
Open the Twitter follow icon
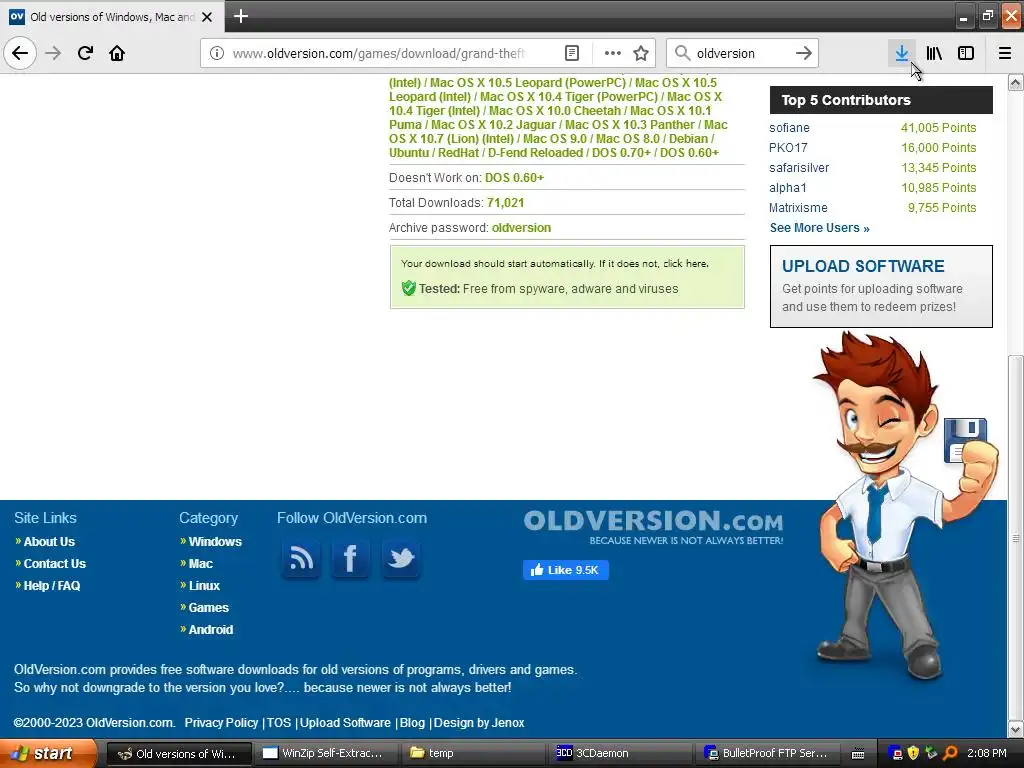tap(400, 558)
